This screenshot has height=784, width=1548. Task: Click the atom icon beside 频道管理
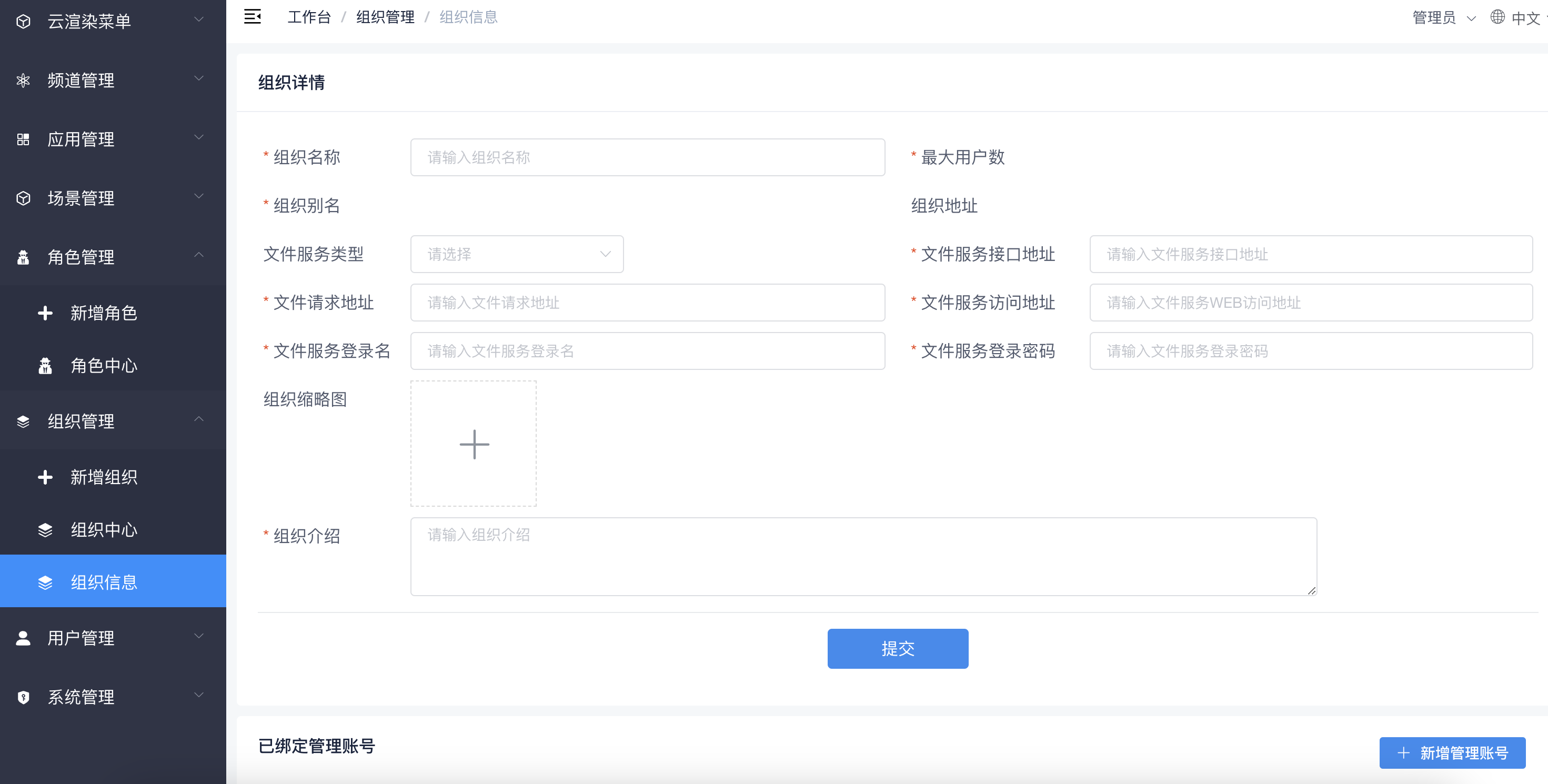tap(24, 81)
